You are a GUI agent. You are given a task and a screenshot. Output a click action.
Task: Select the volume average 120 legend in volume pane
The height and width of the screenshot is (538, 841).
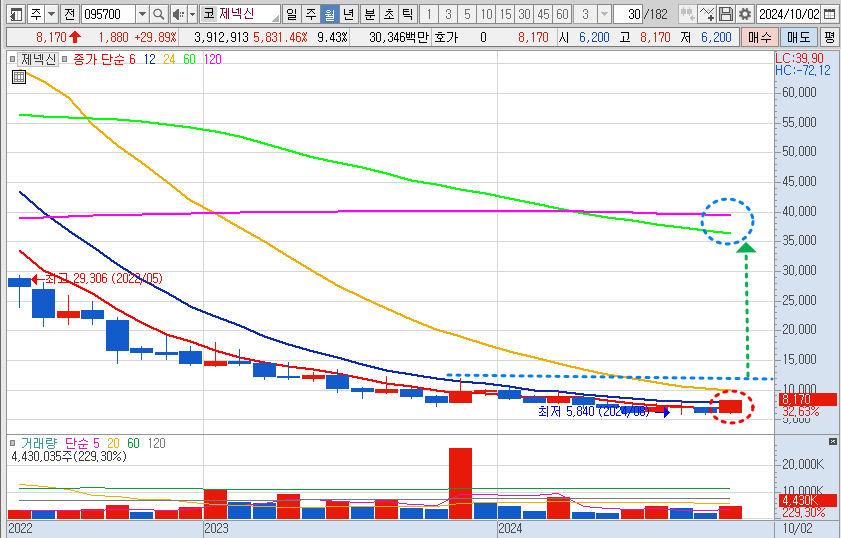(156, 443)
